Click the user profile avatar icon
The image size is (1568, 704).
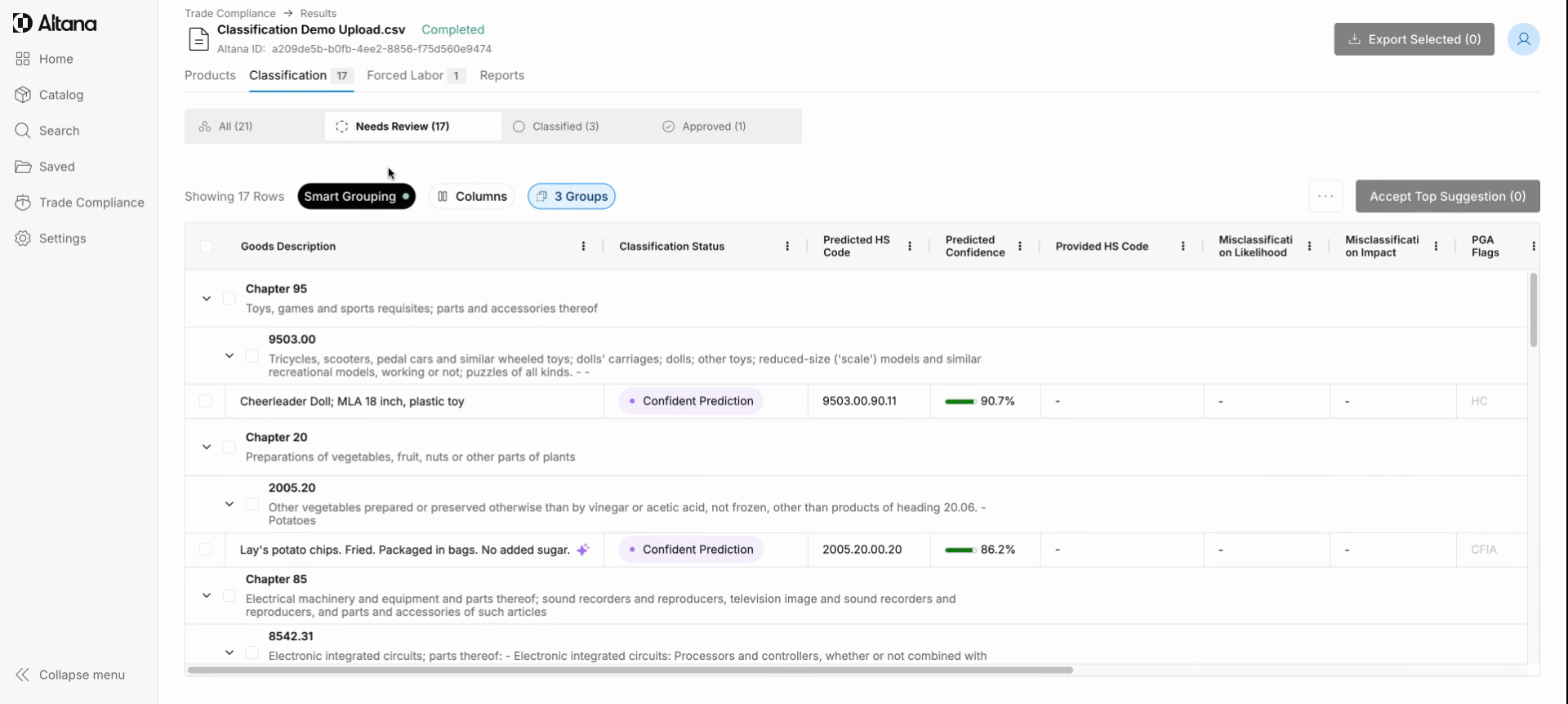[x=1523, y=39]
